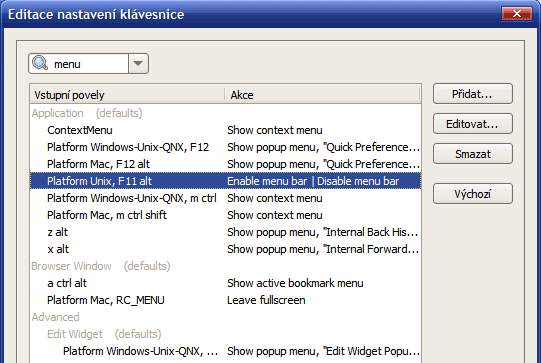Click 'Show context menu' action in ContextMenu row
The image size is (541, 363).
(x=275, y=130)
